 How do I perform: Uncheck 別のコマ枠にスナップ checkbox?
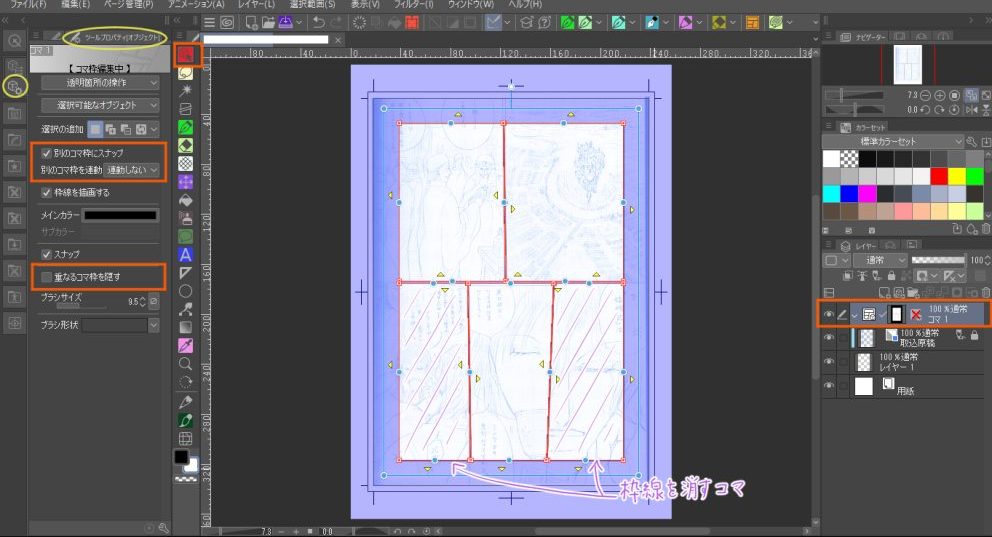click(46, 154)
